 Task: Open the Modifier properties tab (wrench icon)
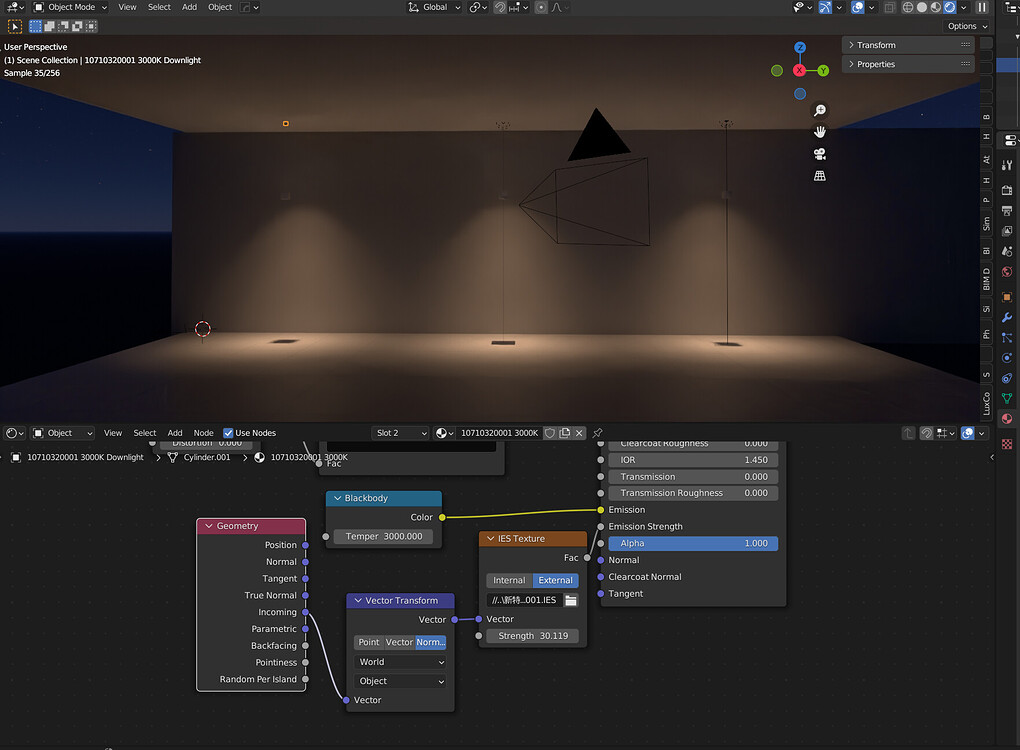point(1007,318)
